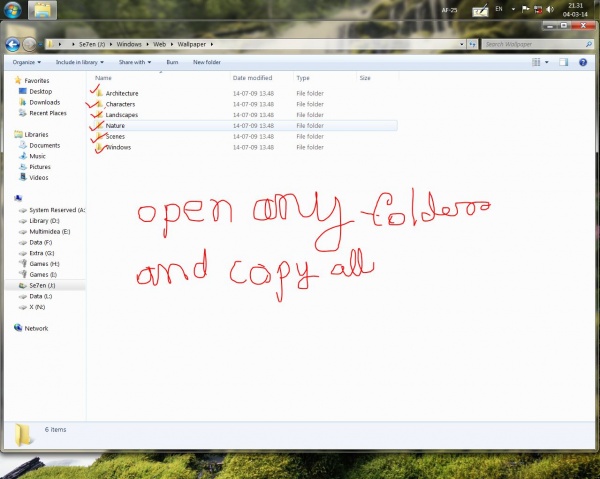Image resolution: width=600 pixels, height=479 pixels.
Task: Show hidden tray icons arrow
Action: 513,9
